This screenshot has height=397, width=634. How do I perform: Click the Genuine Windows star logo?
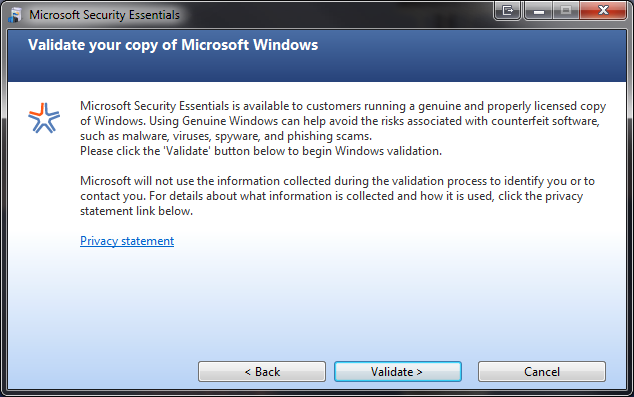click(44, 118)
